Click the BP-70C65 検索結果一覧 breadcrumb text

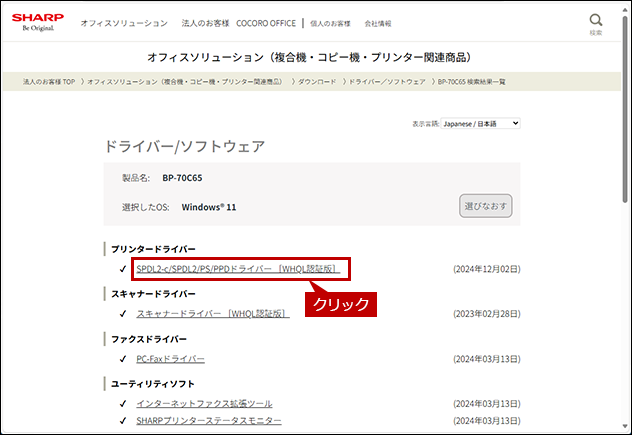click(471, 82)
